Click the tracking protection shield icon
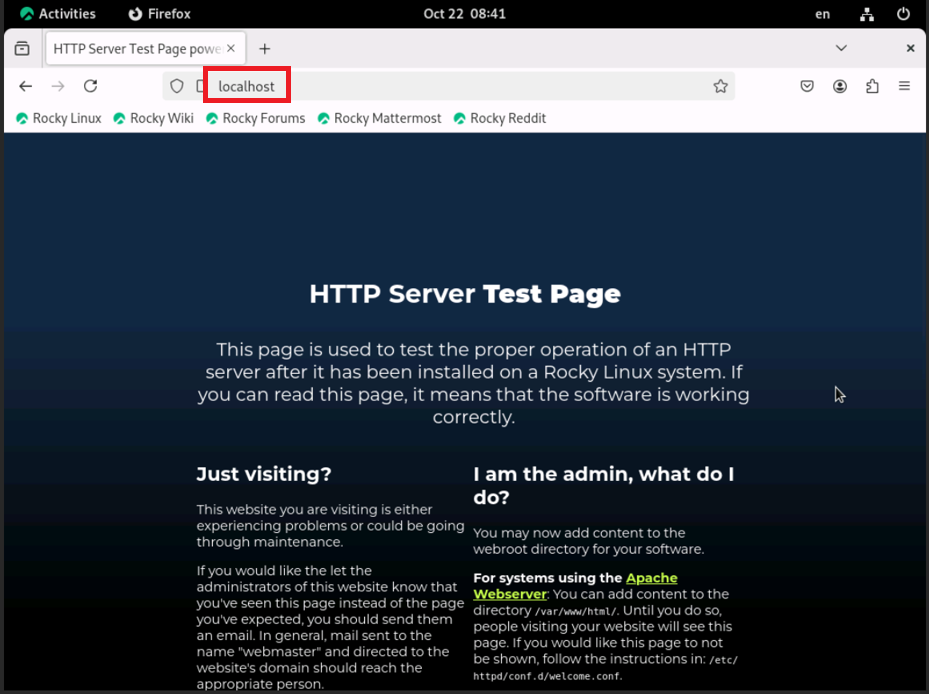Viewport: 929px width, 694px height. pyautogui.click(x=177, y=87)
